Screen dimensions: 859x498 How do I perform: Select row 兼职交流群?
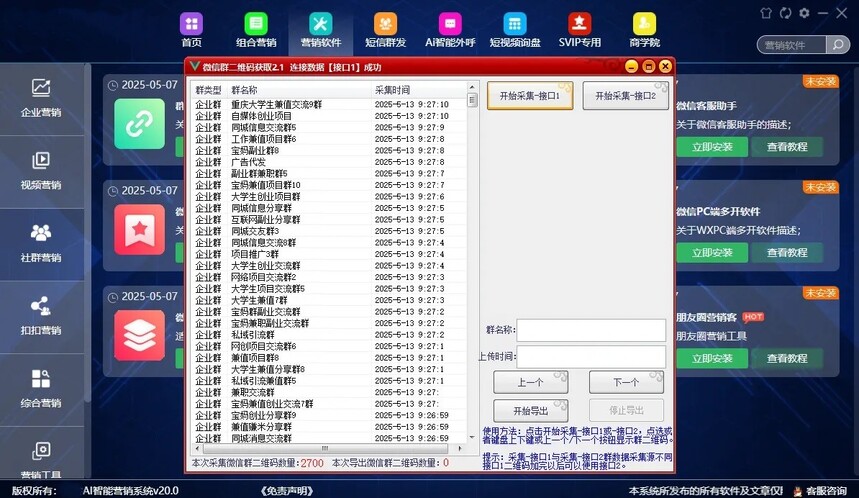329,392
